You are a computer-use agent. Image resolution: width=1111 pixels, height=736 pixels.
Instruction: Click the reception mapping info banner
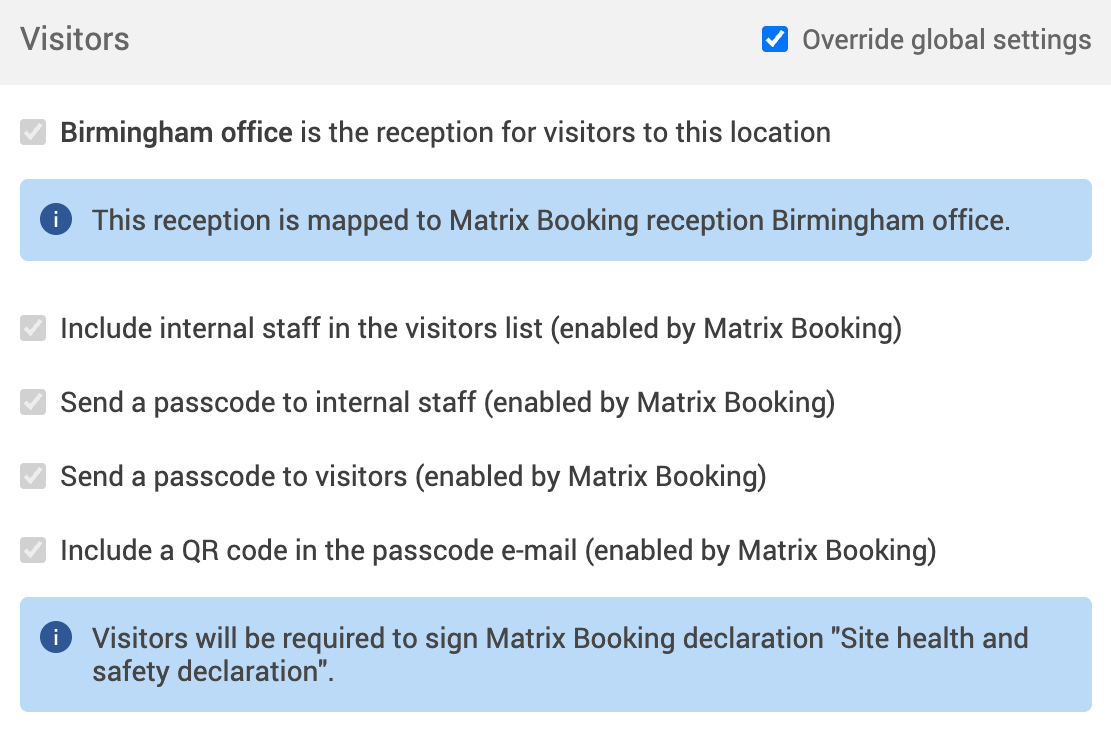click(x=555, y=220)
